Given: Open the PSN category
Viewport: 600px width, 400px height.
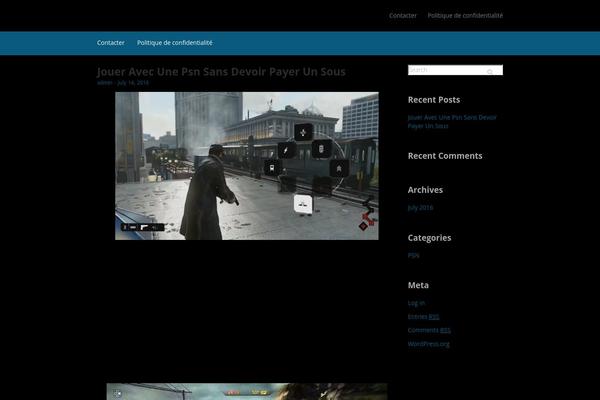Looking at the screenshot, I should (x=414, y=255).
